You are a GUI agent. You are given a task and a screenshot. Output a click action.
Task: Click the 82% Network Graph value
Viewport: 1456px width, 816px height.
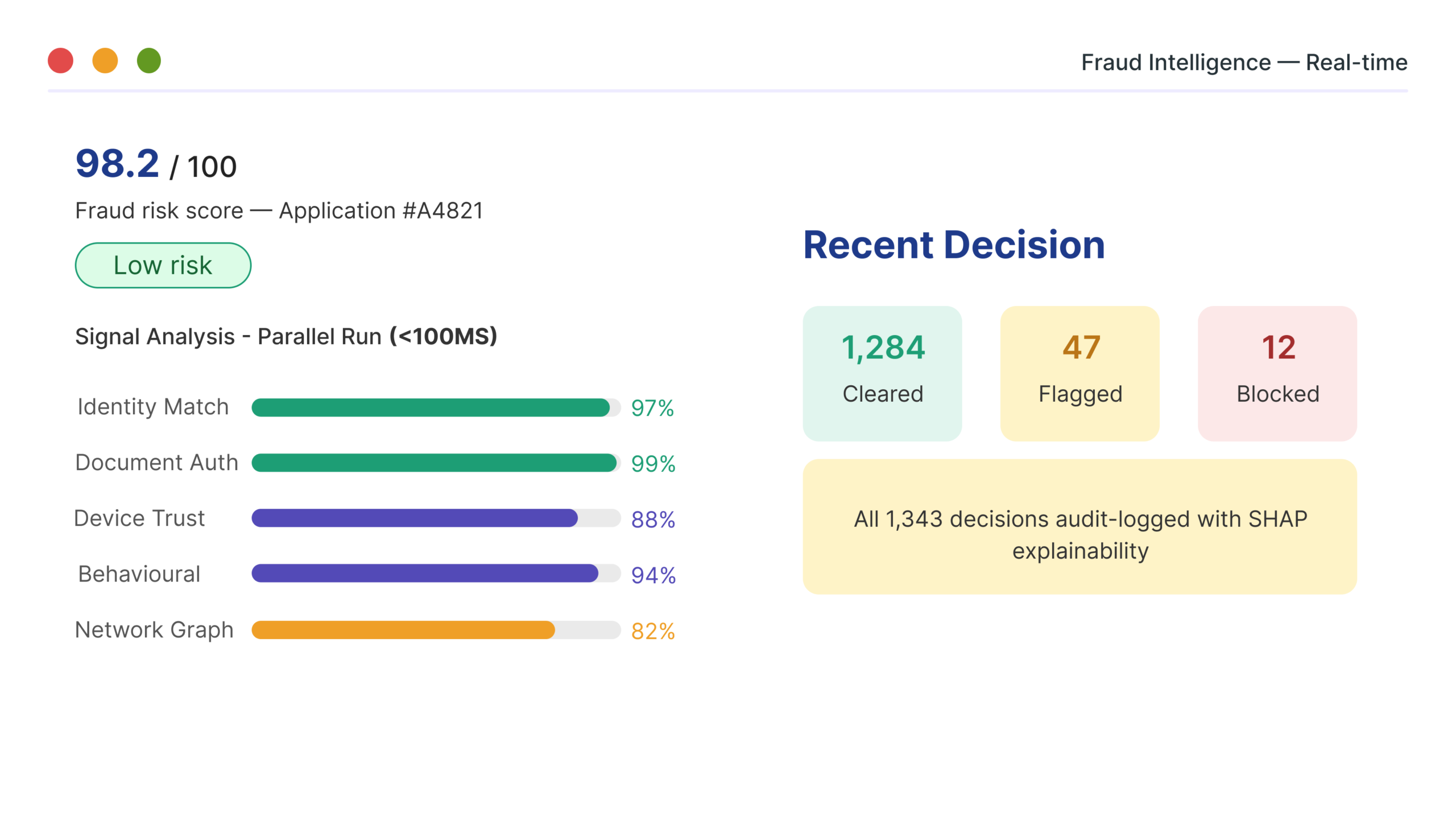pos(653,631)
